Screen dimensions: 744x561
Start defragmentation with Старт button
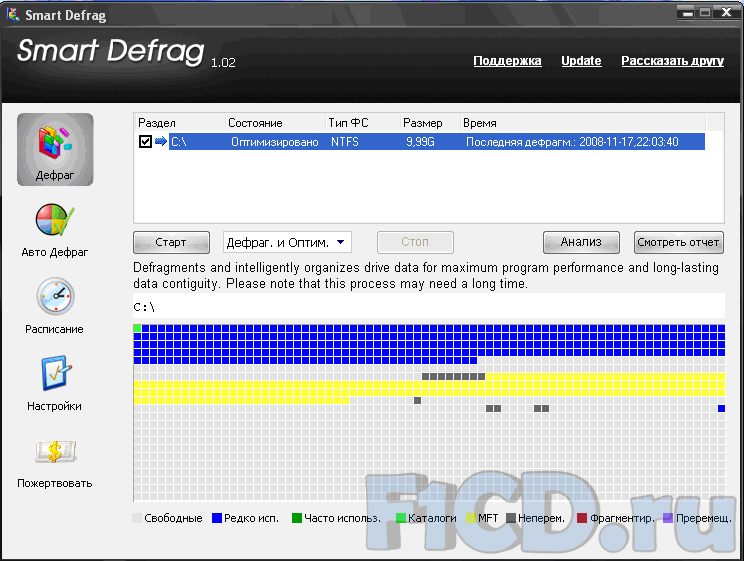(x=171, y=243)
